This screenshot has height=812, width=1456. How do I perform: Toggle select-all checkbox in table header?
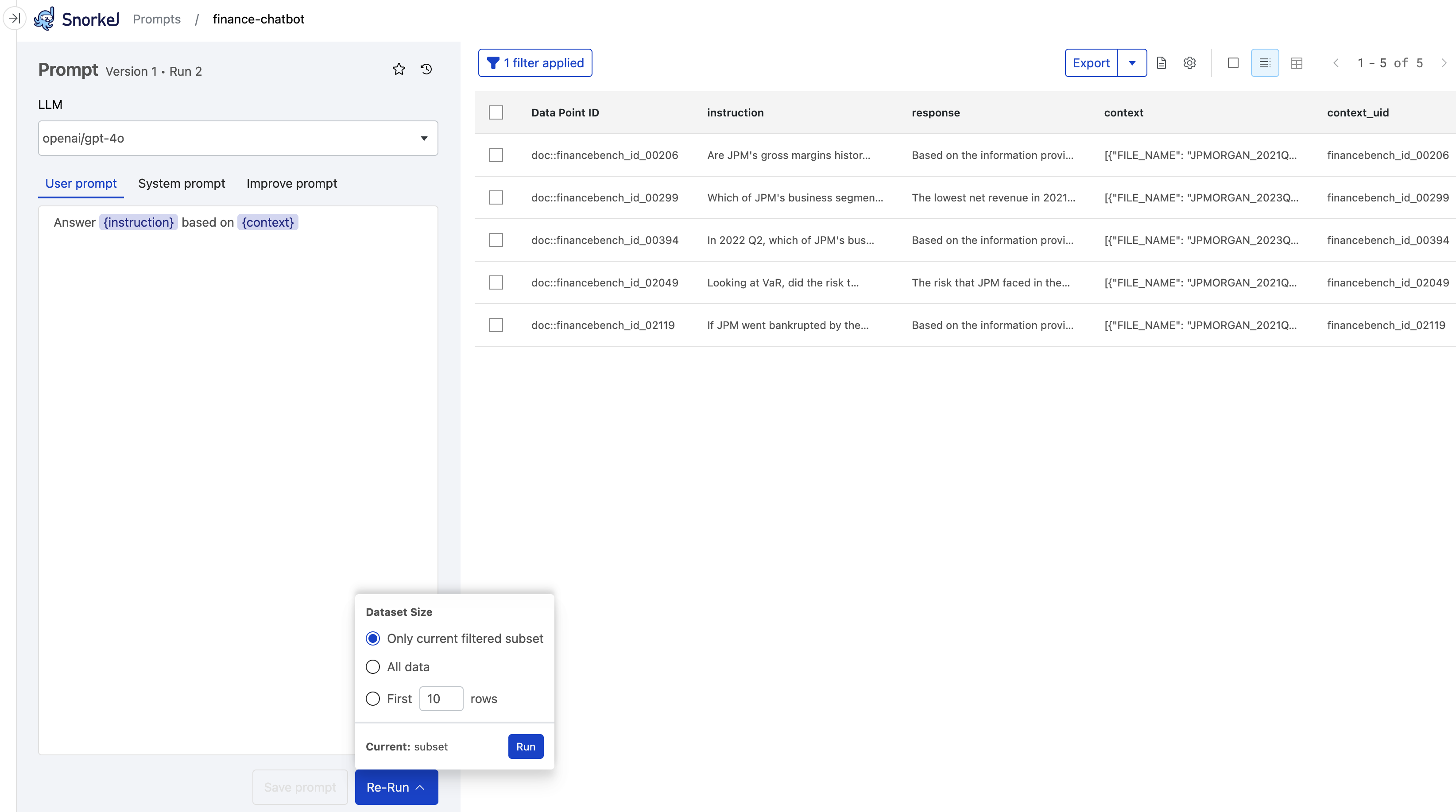(496, 112)
